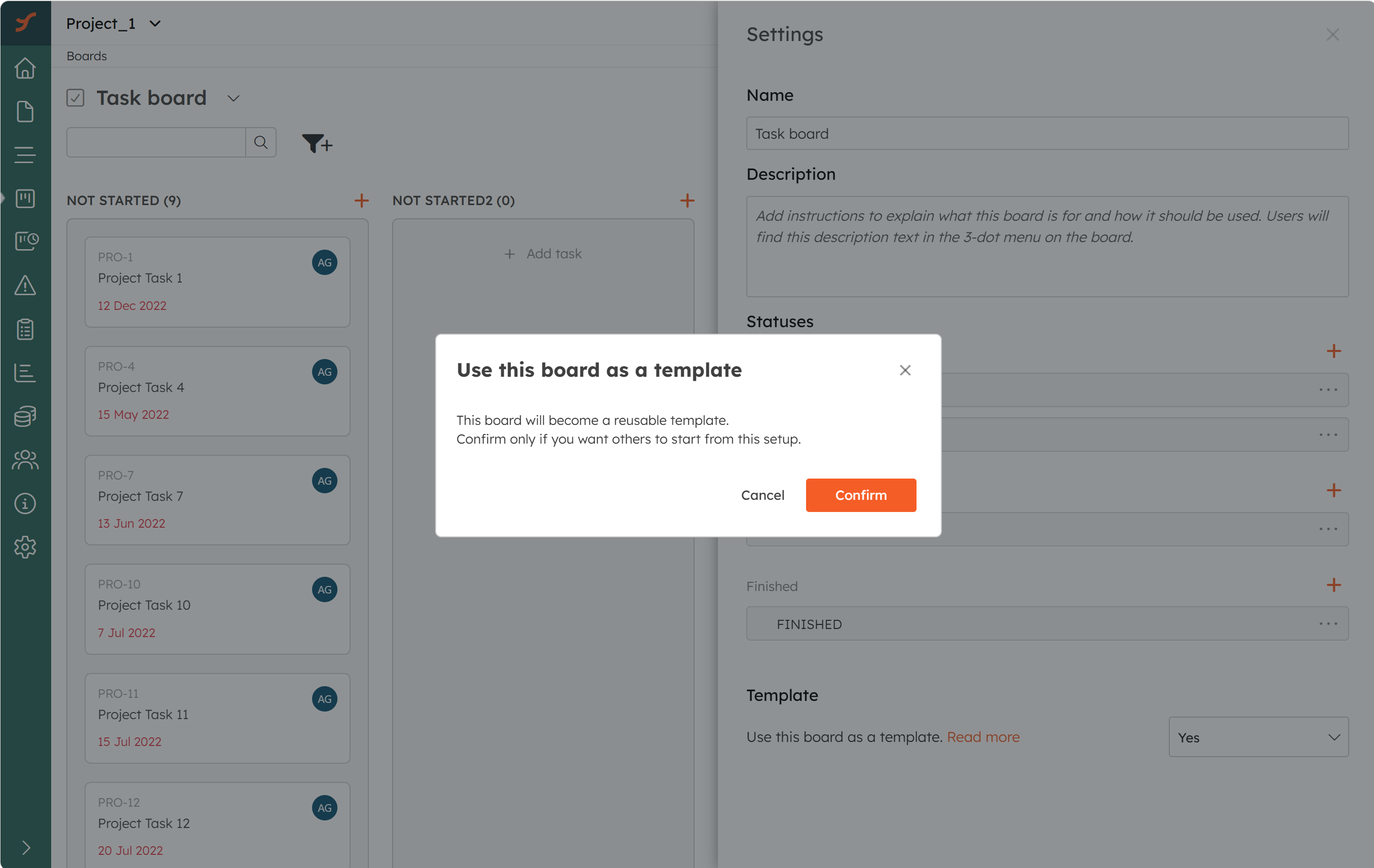Open the board with clock icon
The image size is (1374, 868).
tap(26, 241)
